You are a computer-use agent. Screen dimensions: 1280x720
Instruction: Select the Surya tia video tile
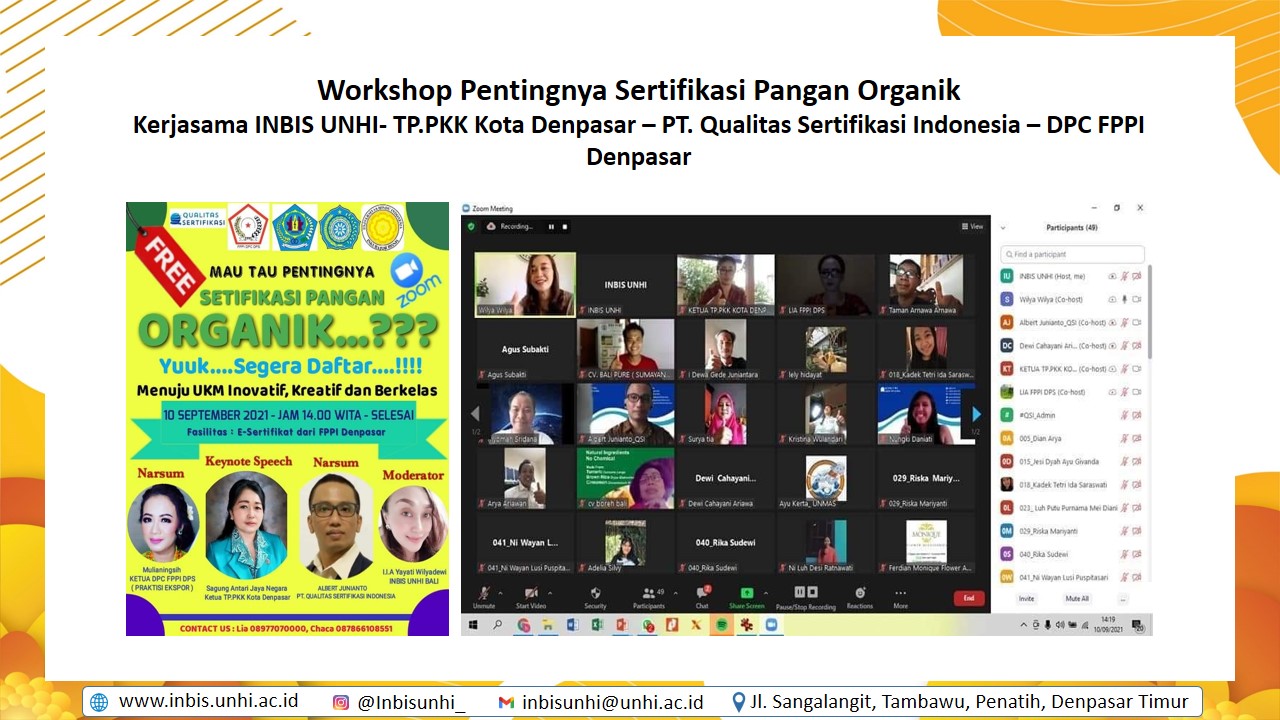coord(726,414)
